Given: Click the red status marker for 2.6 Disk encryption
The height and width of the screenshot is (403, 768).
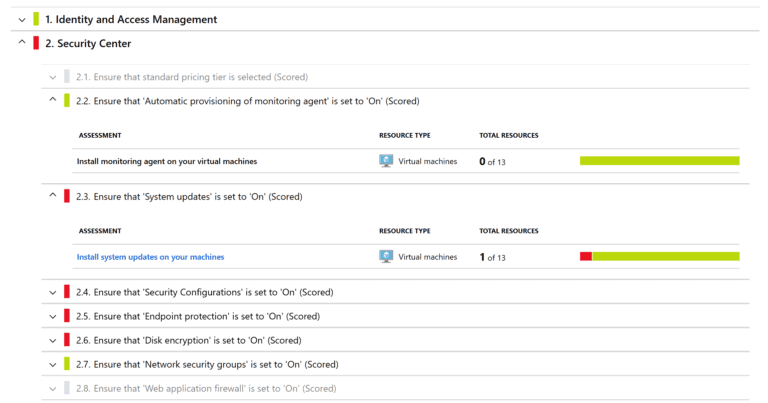Looking at the screenshot, I should 67,340.
